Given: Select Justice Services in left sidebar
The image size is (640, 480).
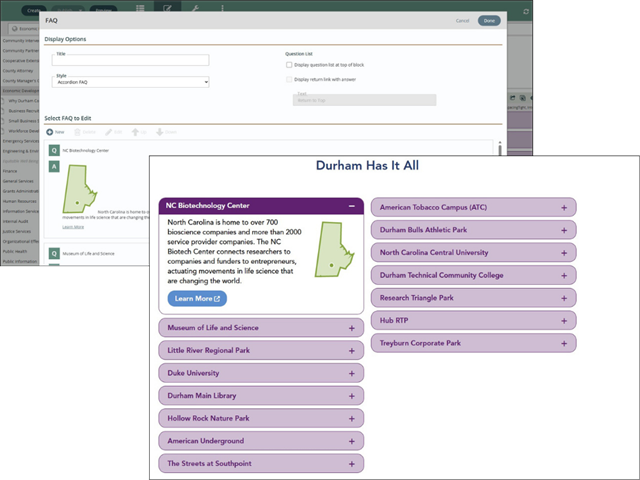Looking at the screenshot, I should (x=17, y=231).
